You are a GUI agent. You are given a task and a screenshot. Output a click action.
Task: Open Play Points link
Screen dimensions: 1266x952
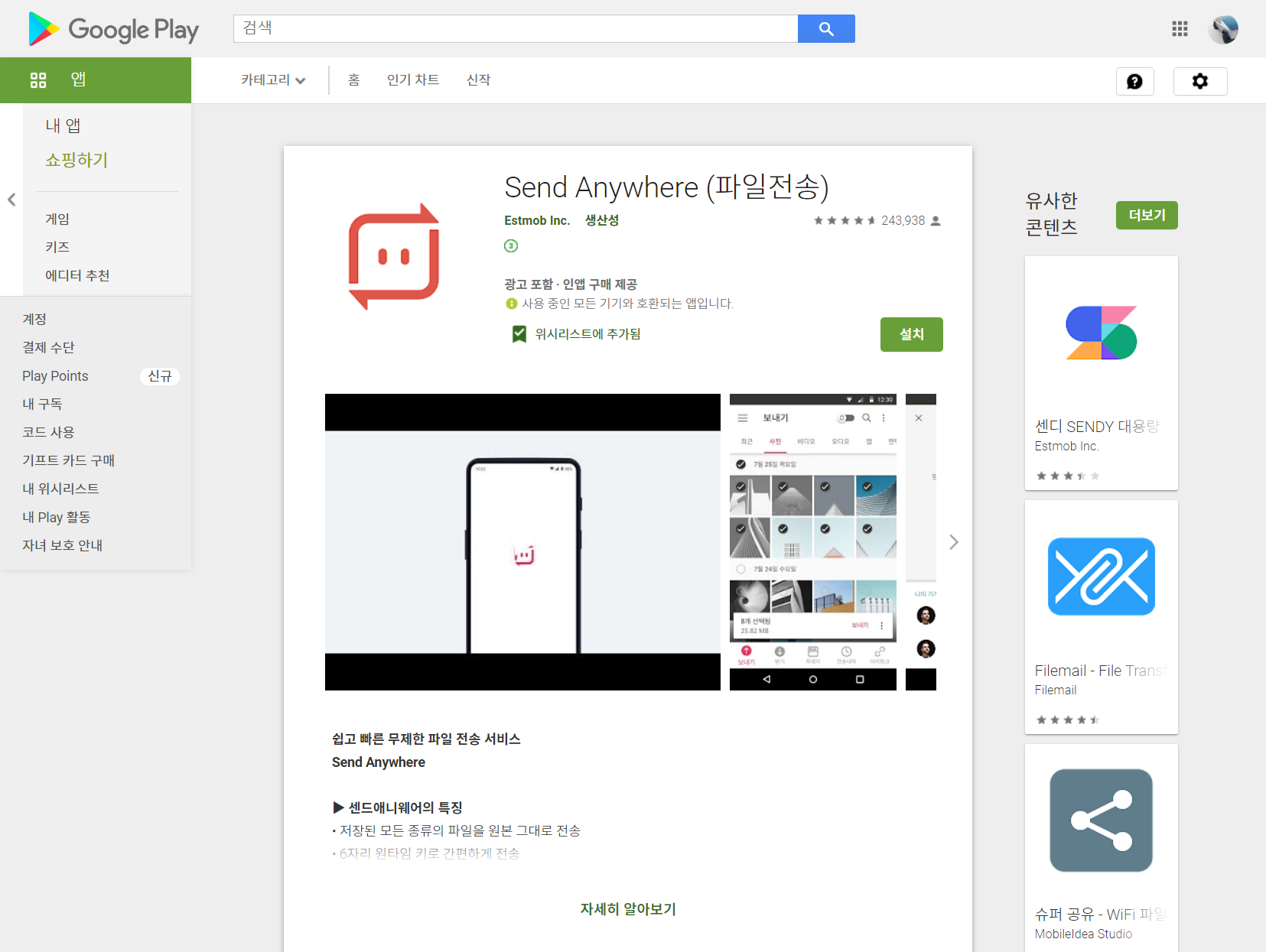(55, 375)
